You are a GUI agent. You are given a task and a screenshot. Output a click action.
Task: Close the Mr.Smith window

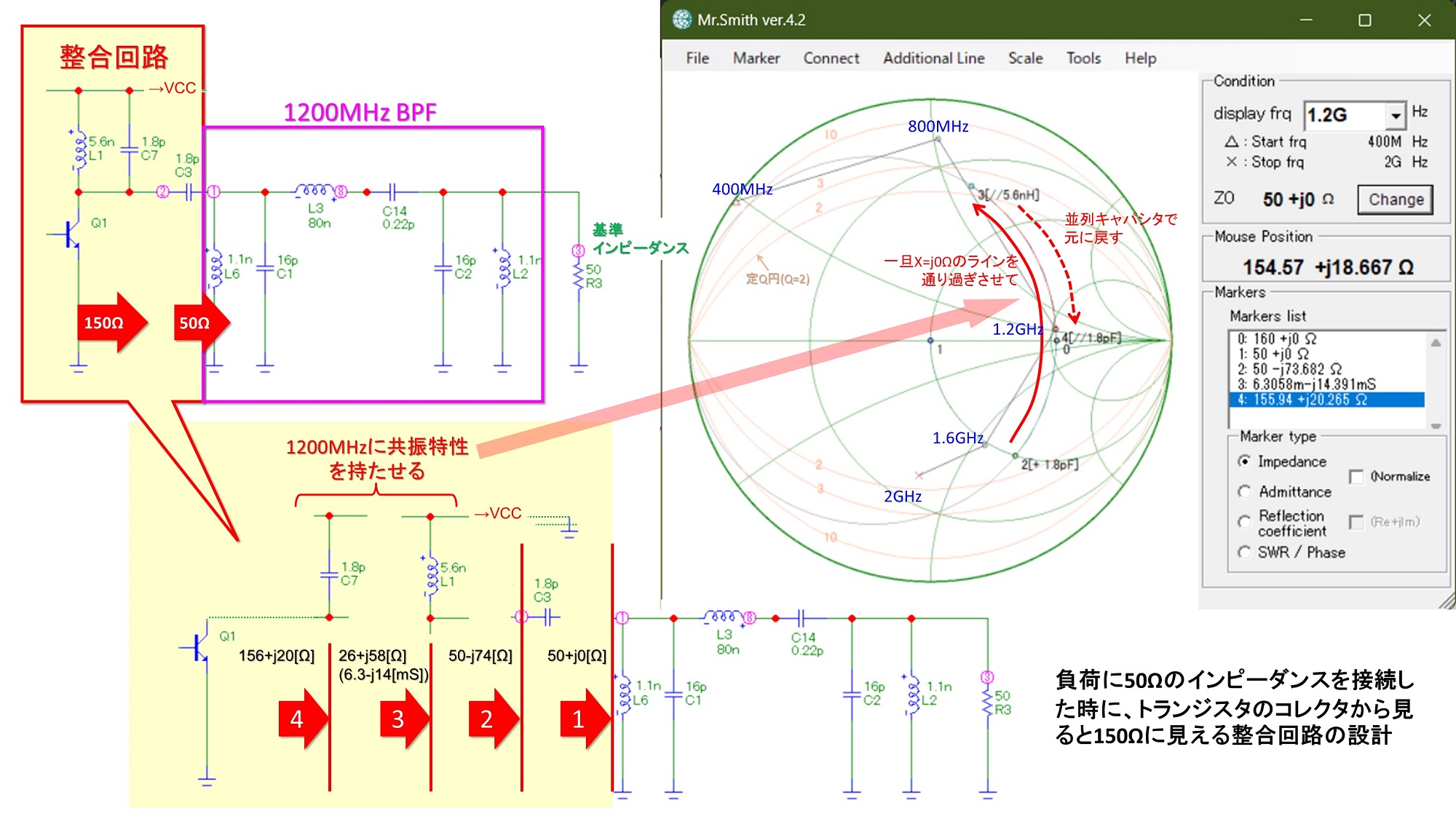[1425, 20]
